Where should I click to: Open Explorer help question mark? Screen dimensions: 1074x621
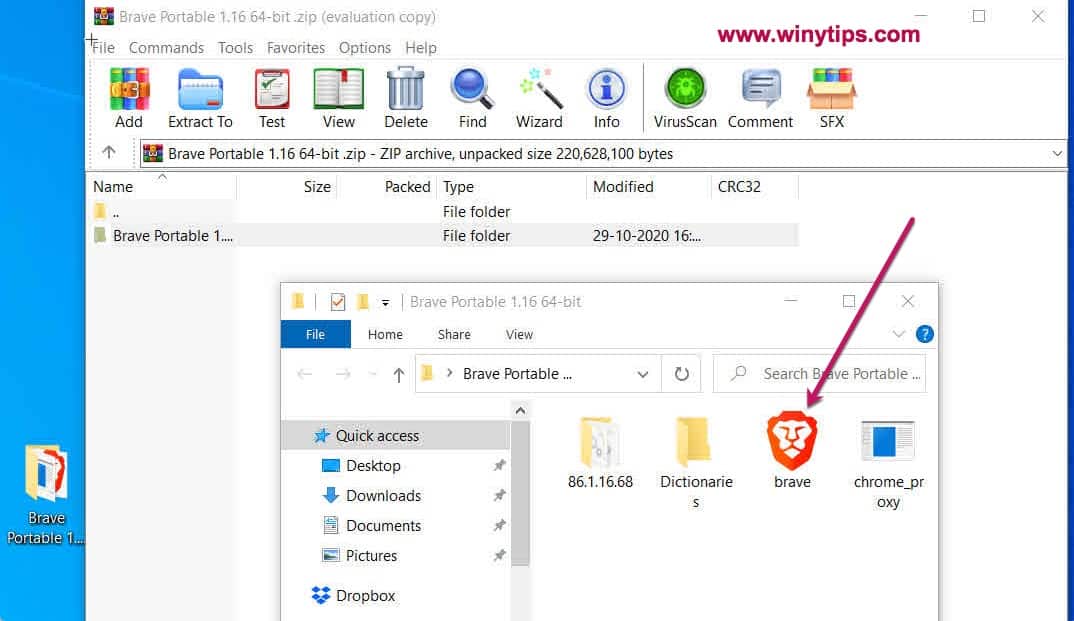coord(924,334)
